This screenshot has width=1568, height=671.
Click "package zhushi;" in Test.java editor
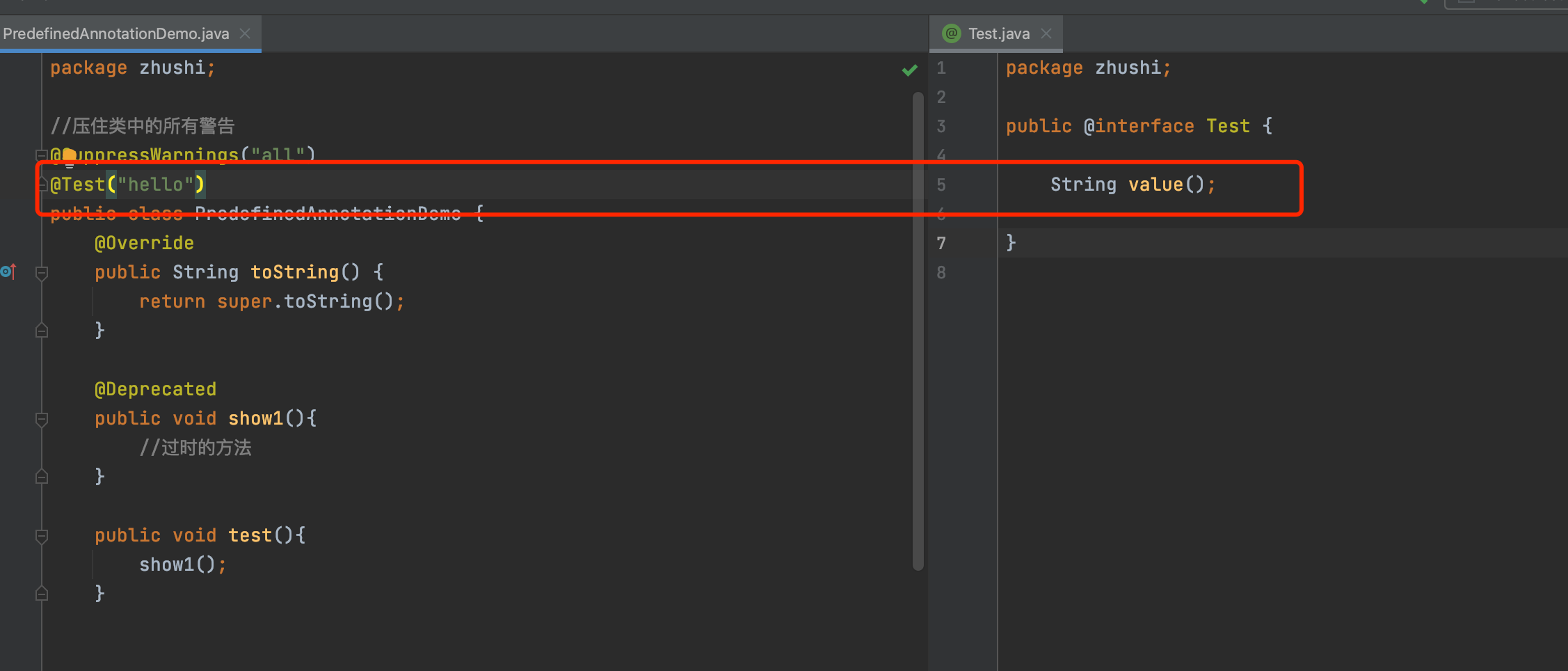(1089, 68)
